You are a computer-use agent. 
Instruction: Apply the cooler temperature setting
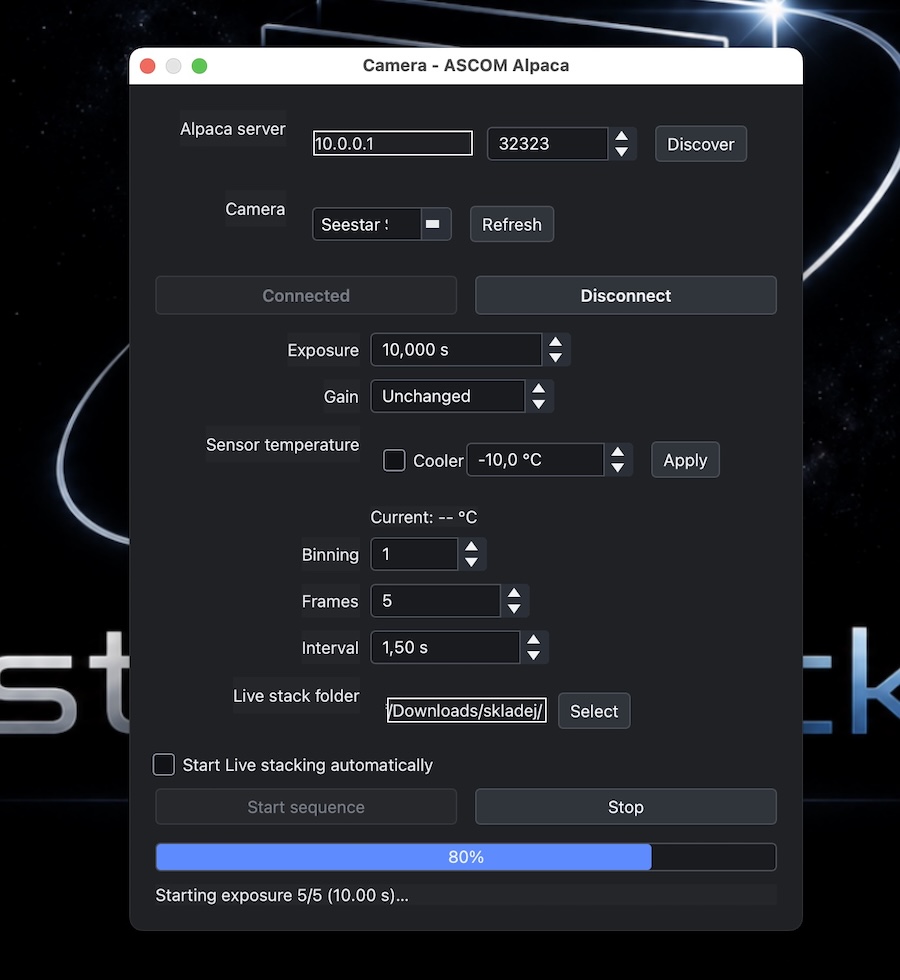(x=685, y=460)
